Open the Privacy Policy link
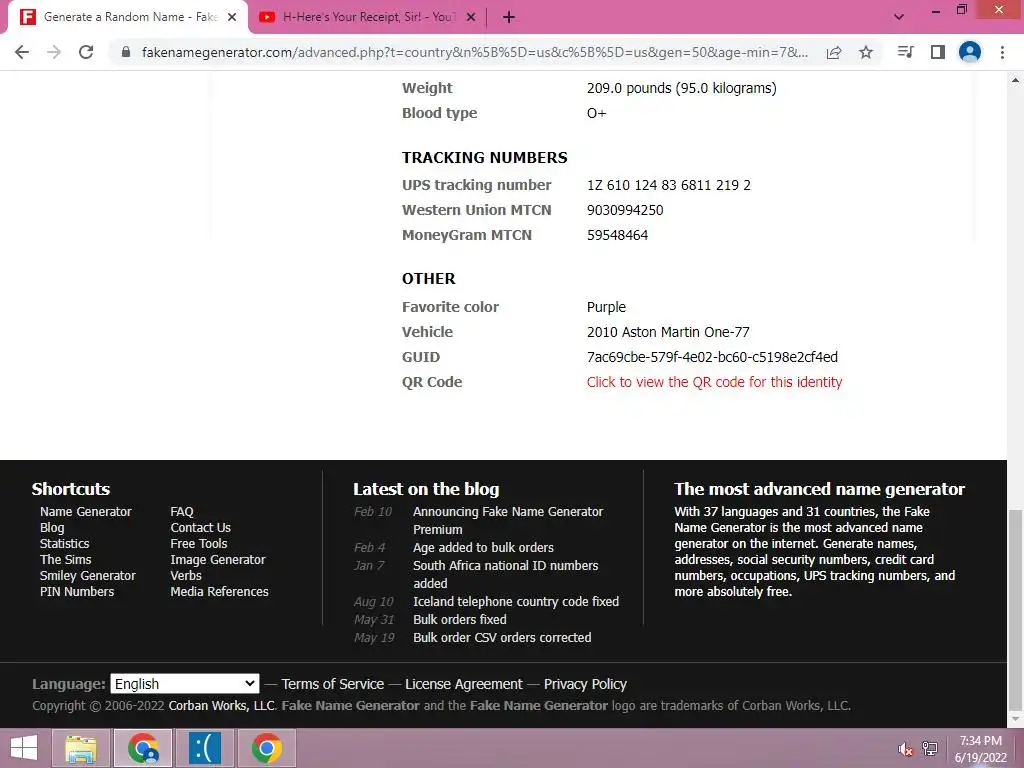The width and height of the screenshot is (1024, 768). [585, 684]
